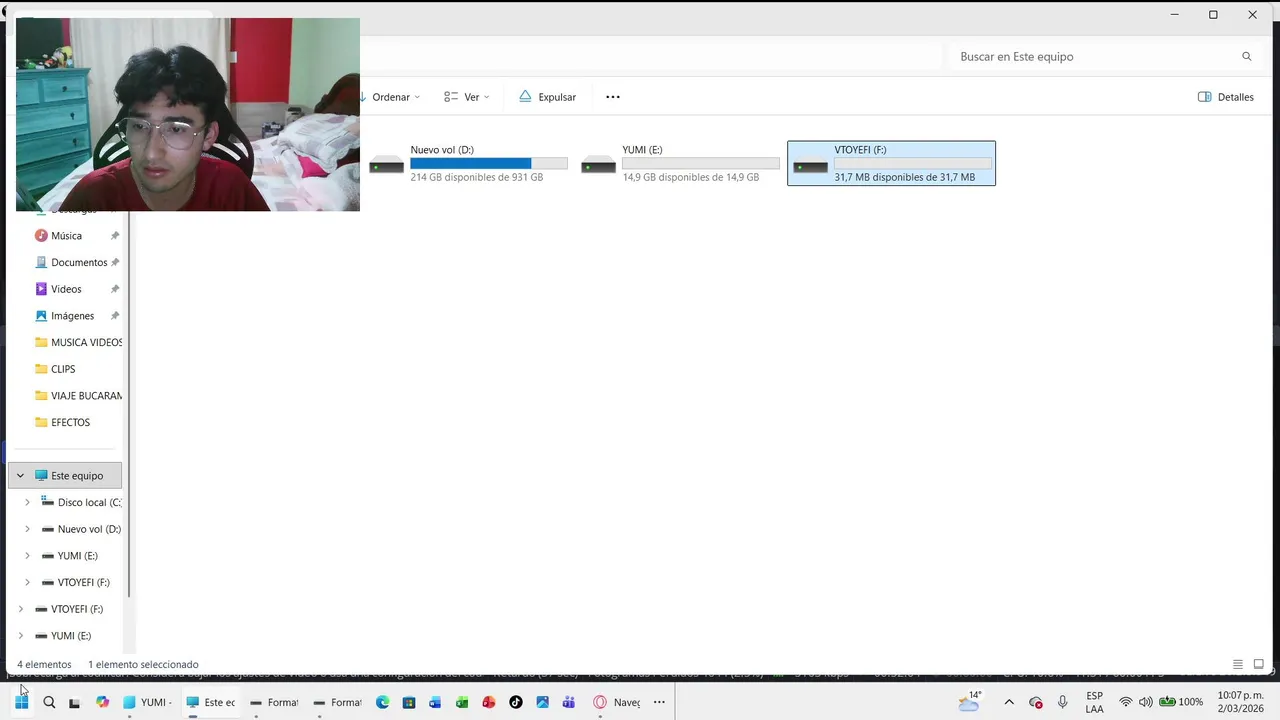Open Microsoft Edge from taskbar

pos(382,702)
